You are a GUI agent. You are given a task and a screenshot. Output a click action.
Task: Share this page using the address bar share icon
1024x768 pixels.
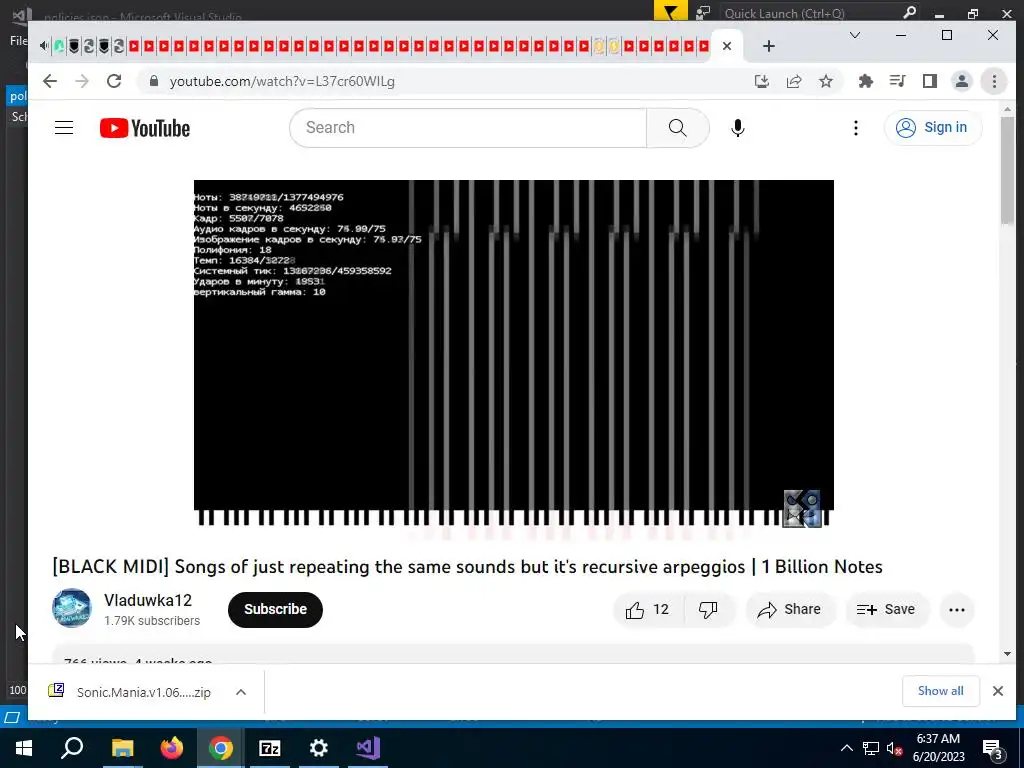pyautogui.click(x=794, y=81)
